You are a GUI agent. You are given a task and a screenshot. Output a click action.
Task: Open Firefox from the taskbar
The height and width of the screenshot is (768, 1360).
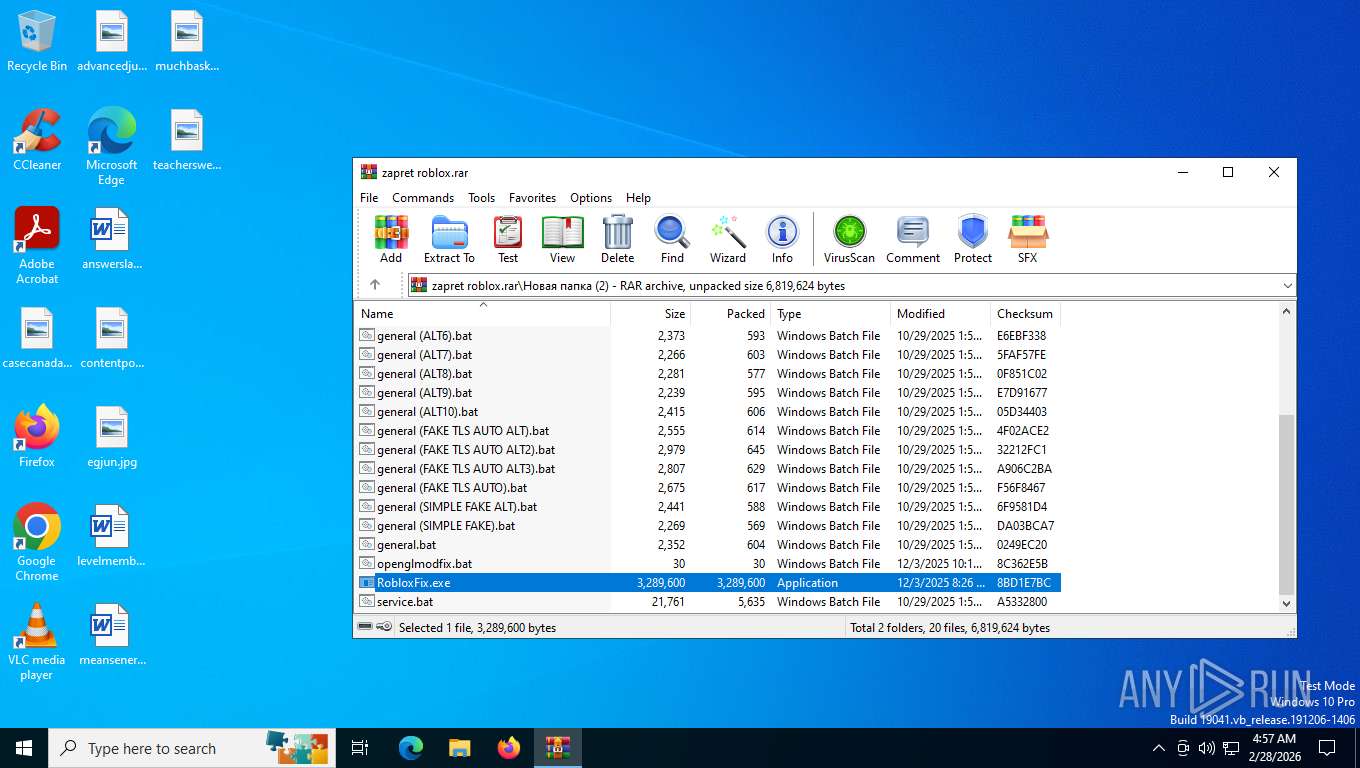click(509, 748)
